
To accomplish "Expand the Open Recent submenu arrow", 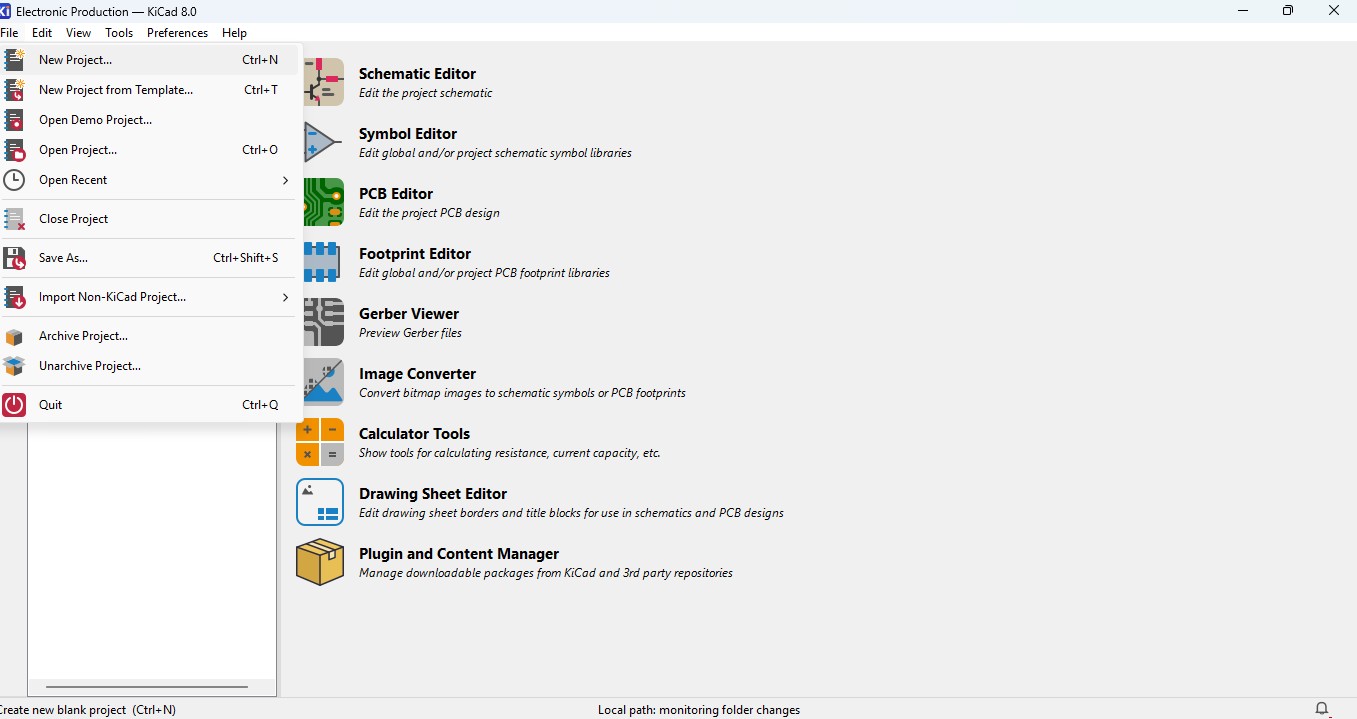I will pyautogui.click(x=285, y=180).
